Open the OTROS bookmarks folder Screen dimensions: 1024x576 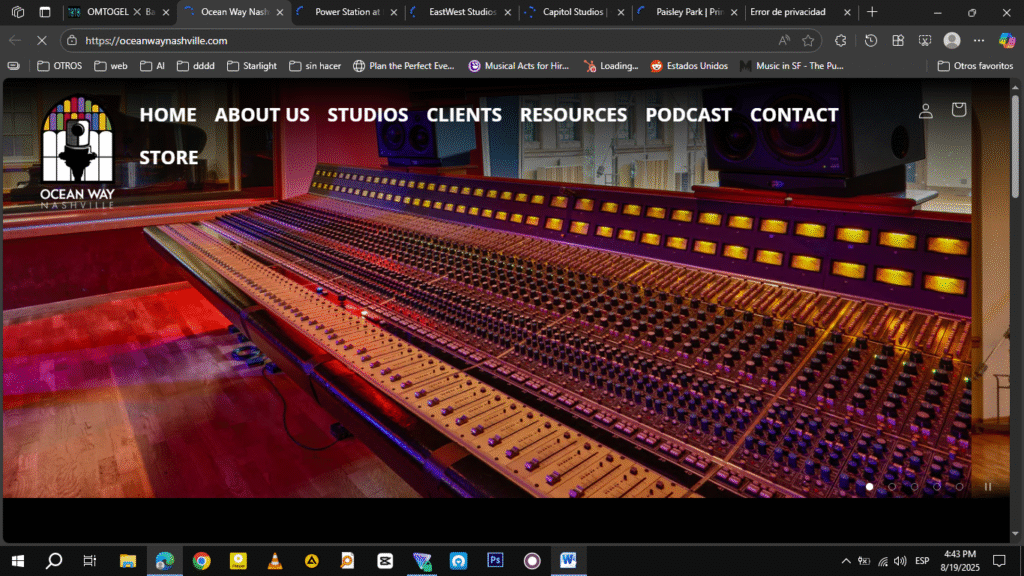point(59,66)
